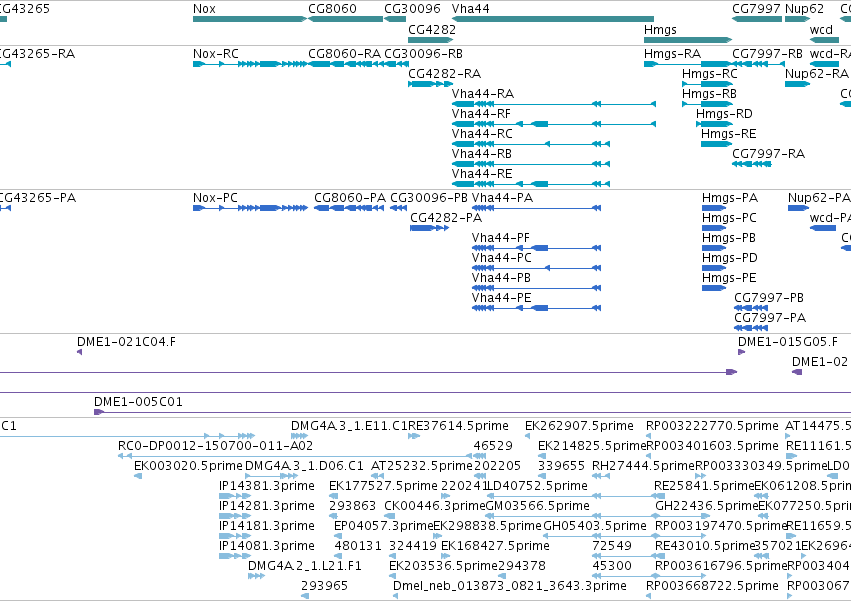
Task: Click the RC0-DP0012-150700-011-A02 EST label
Action: click(x=215, y=446)
